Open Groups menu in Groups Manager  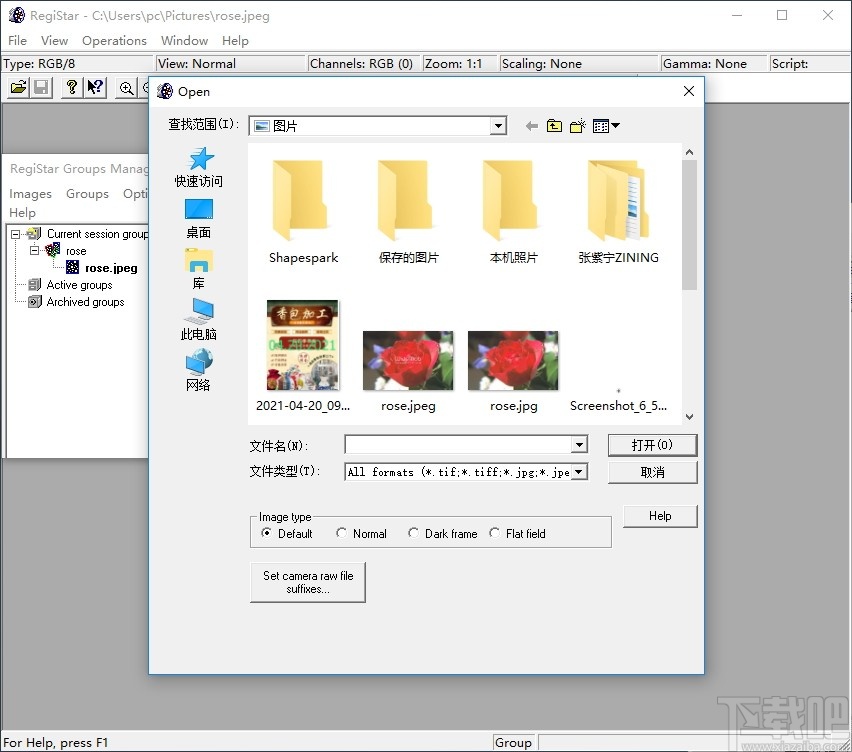[87, 194]
